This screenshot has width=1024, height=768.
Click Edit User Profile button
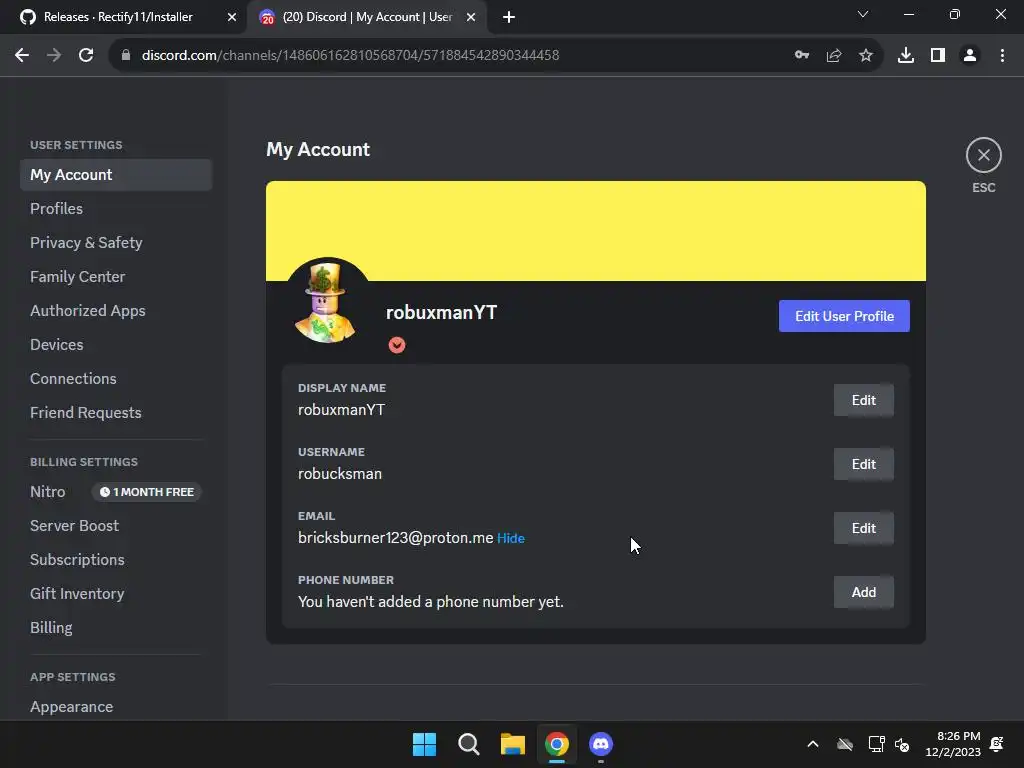click(844, 316)
